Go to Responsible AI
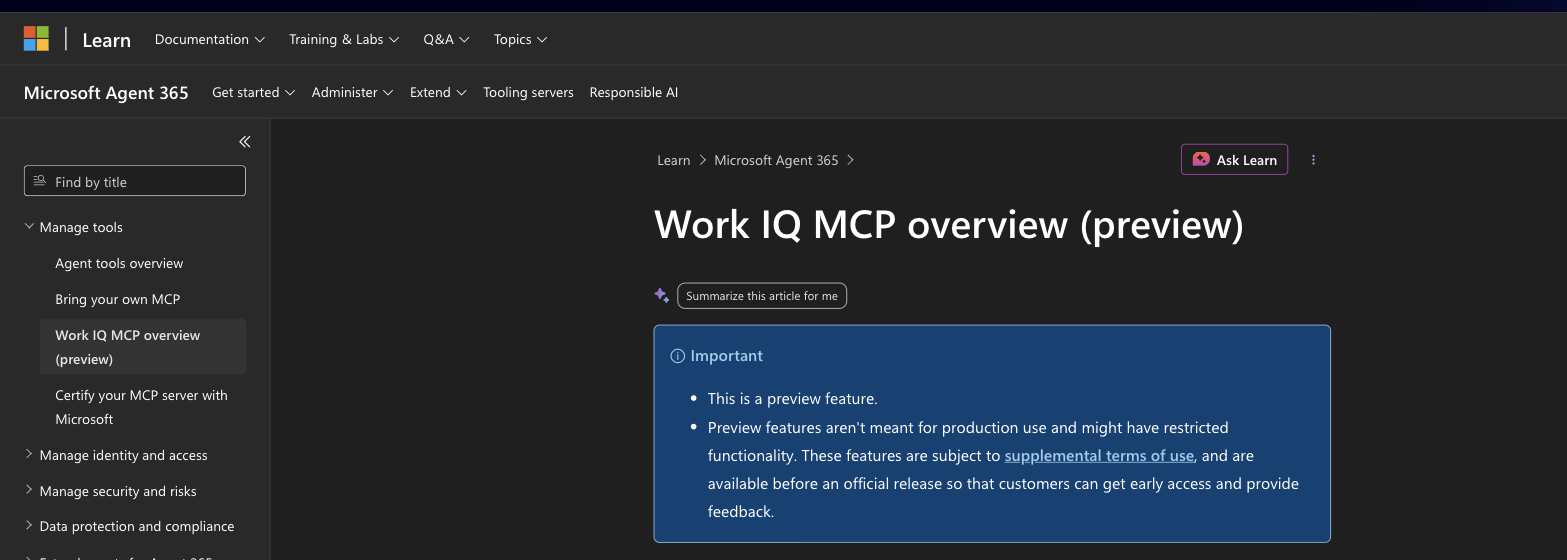 pyautogui.click(x=634, y=92)
